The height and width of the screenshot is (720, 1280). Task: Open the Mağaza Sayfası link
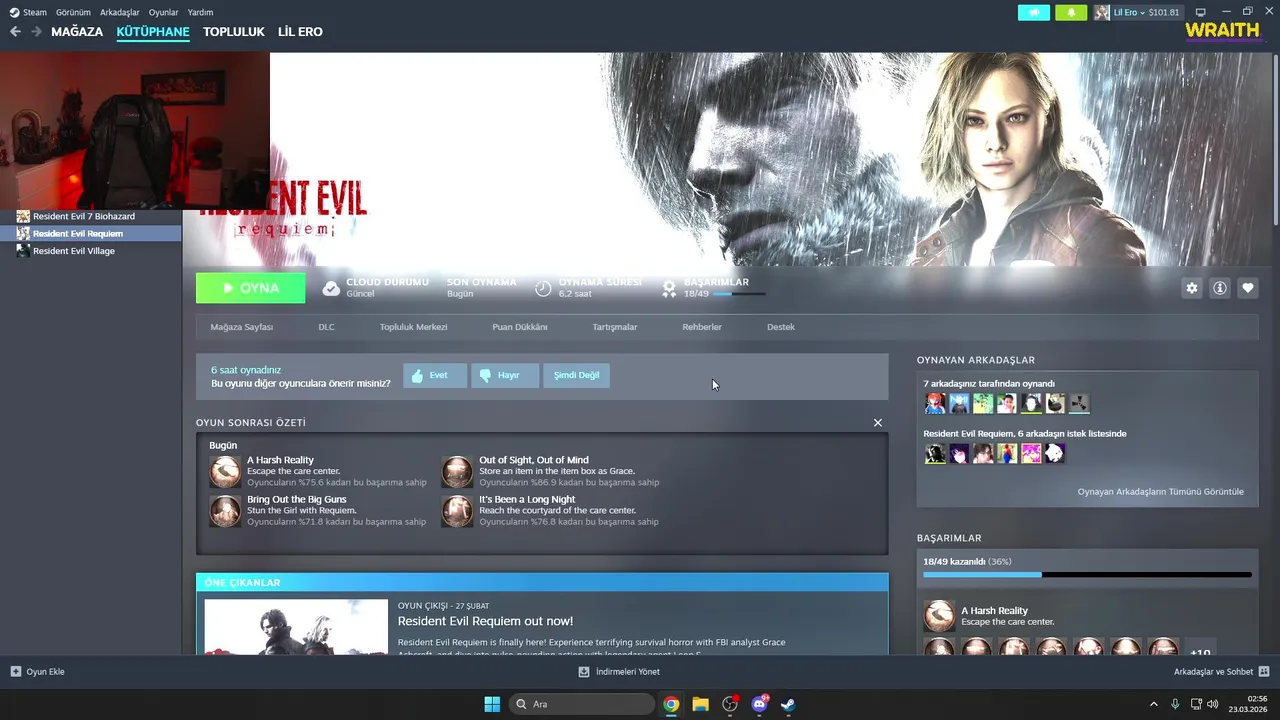pyautogui.click(x=241, y=327)
